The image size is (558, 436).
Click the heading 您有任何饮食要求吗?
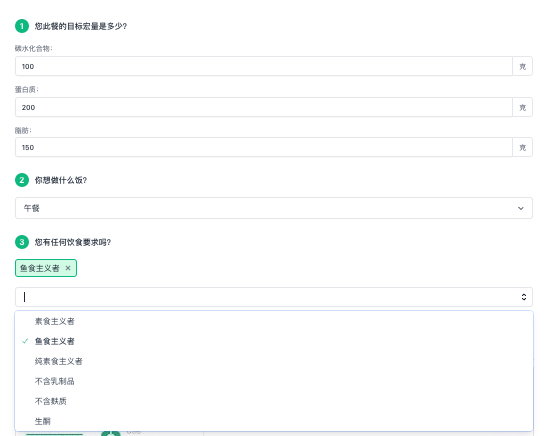coord(73,242)
